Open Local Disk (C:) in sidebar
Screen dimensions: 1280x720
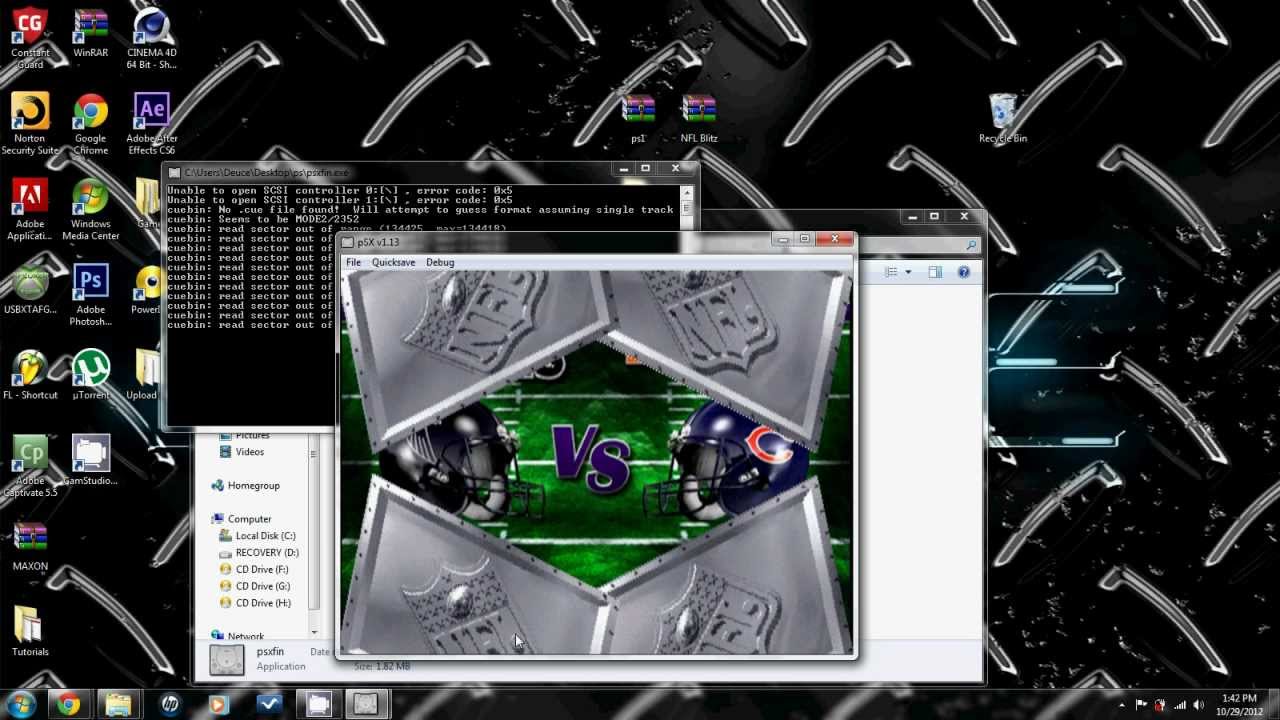tap(265, 536)
